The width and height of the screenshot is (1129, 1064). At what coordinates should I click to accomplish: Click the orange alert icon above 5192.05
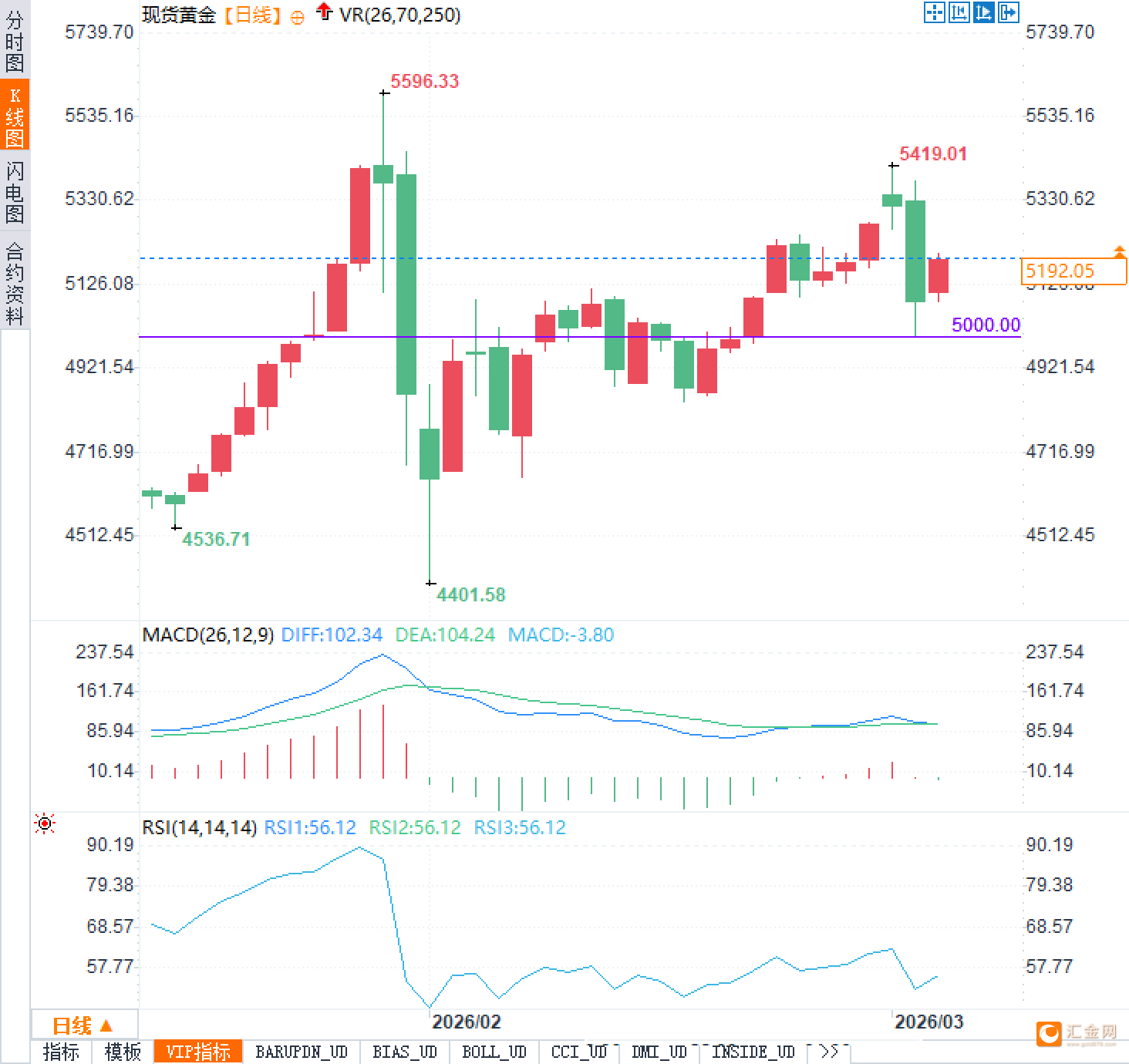click(x=1119, y=251)
